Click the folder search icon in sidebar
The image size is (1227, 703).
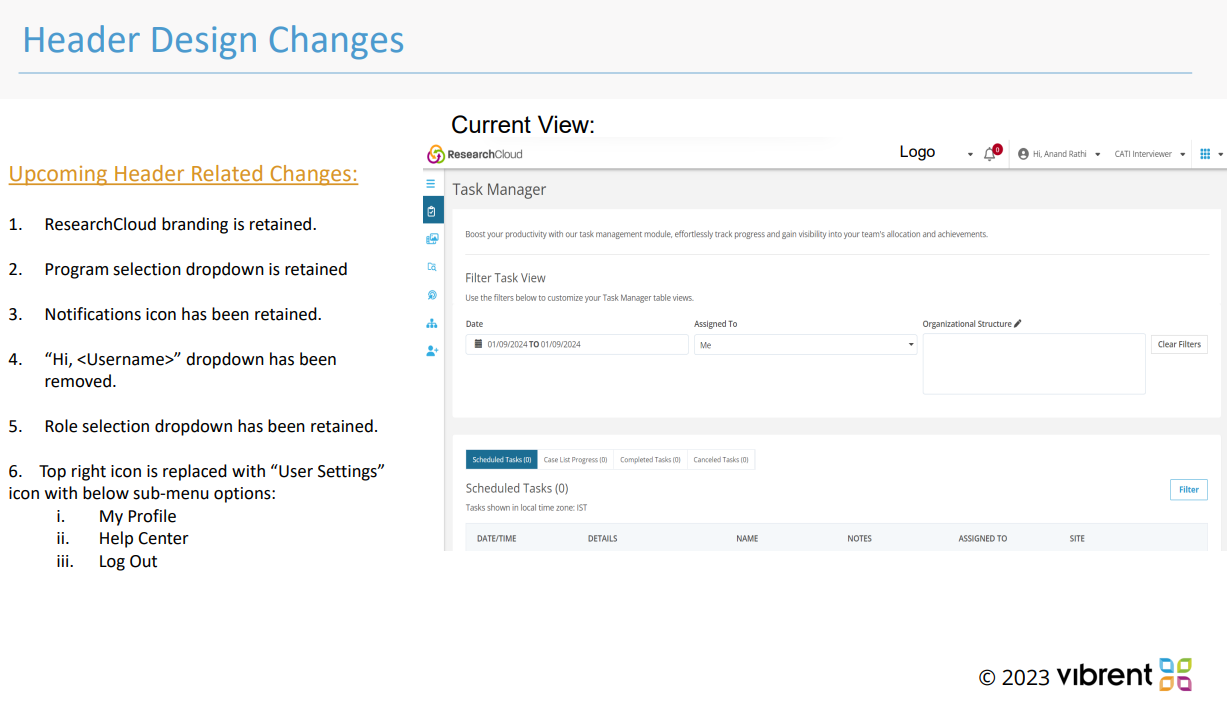432,267
